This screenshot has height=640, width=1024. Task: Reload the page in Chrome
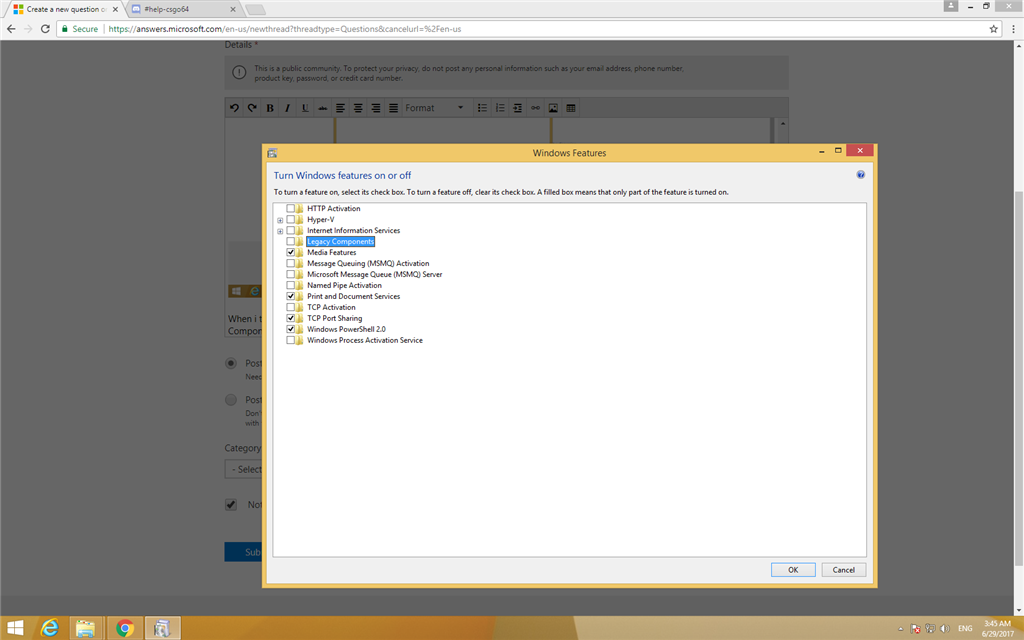coord(45,29)
